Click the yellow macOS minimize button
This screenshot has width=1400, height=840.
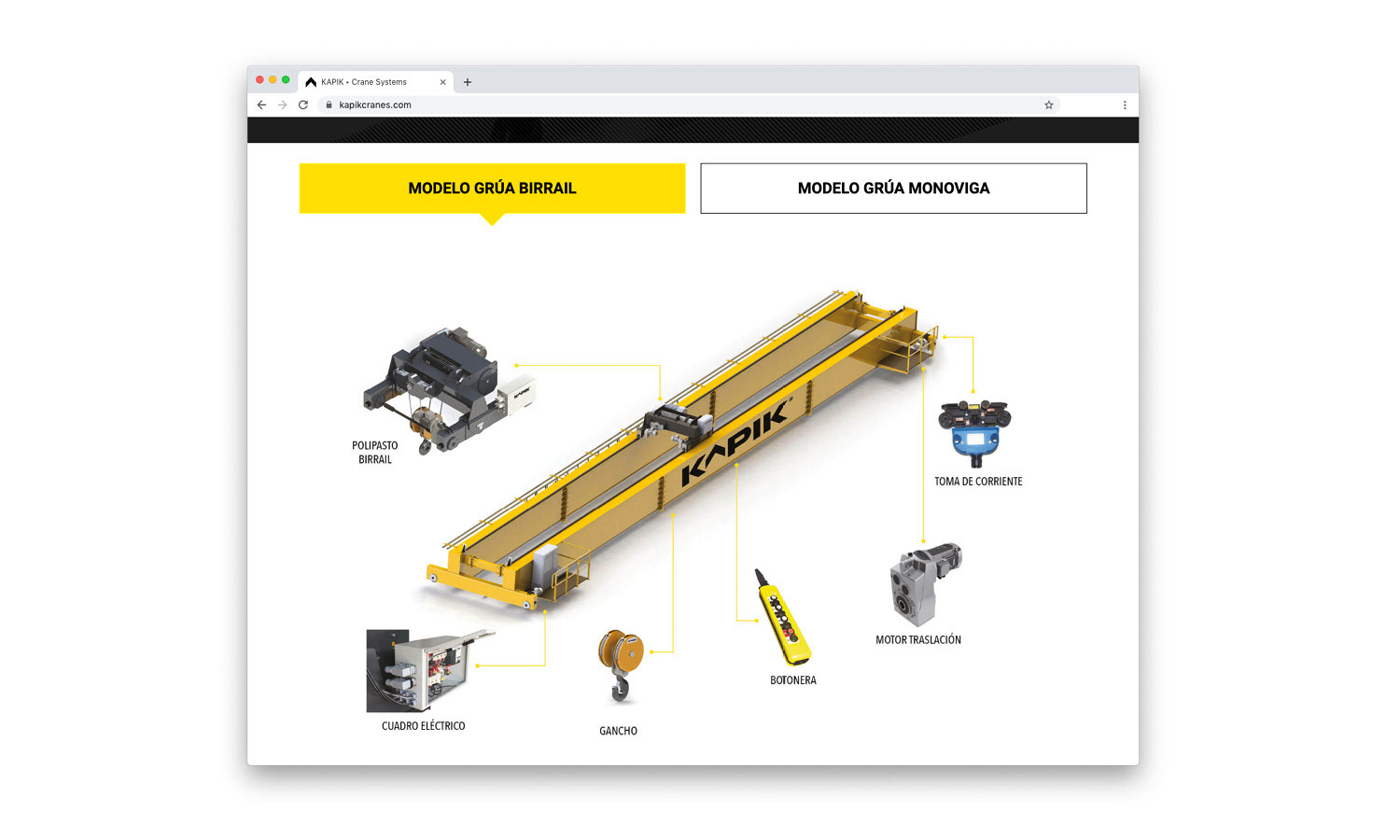coord(273,80)
